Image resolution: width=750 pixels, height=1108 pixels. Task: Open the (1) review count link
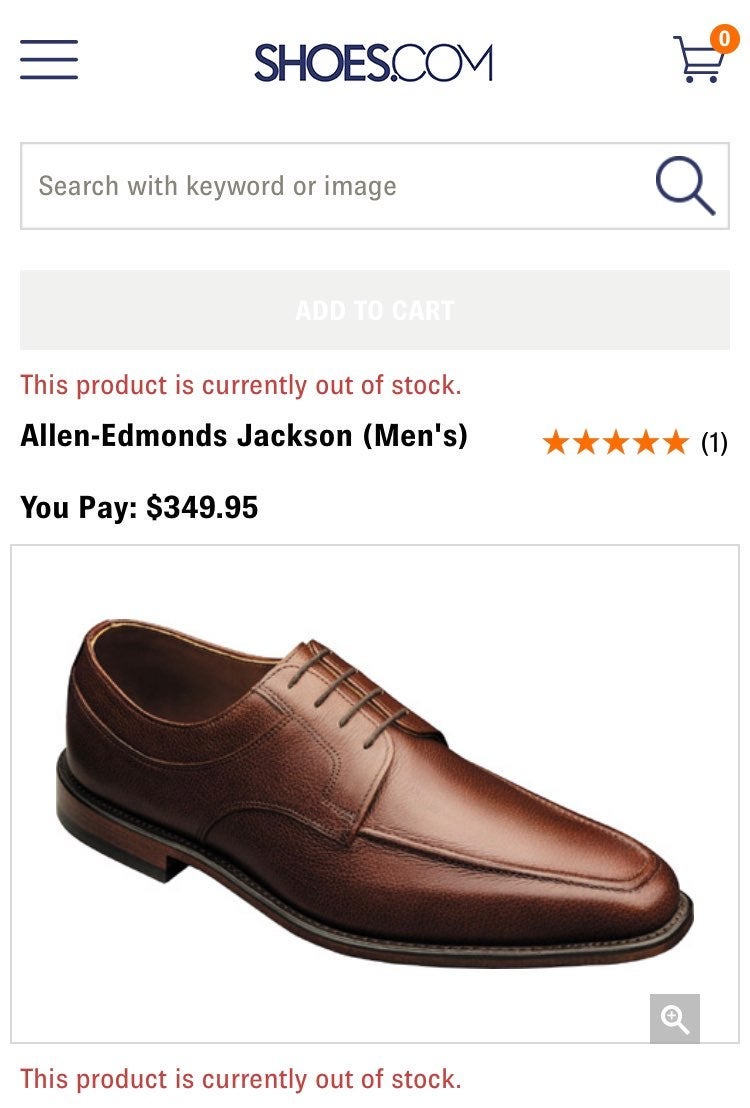pyautogui.click(x=714, y=443)
